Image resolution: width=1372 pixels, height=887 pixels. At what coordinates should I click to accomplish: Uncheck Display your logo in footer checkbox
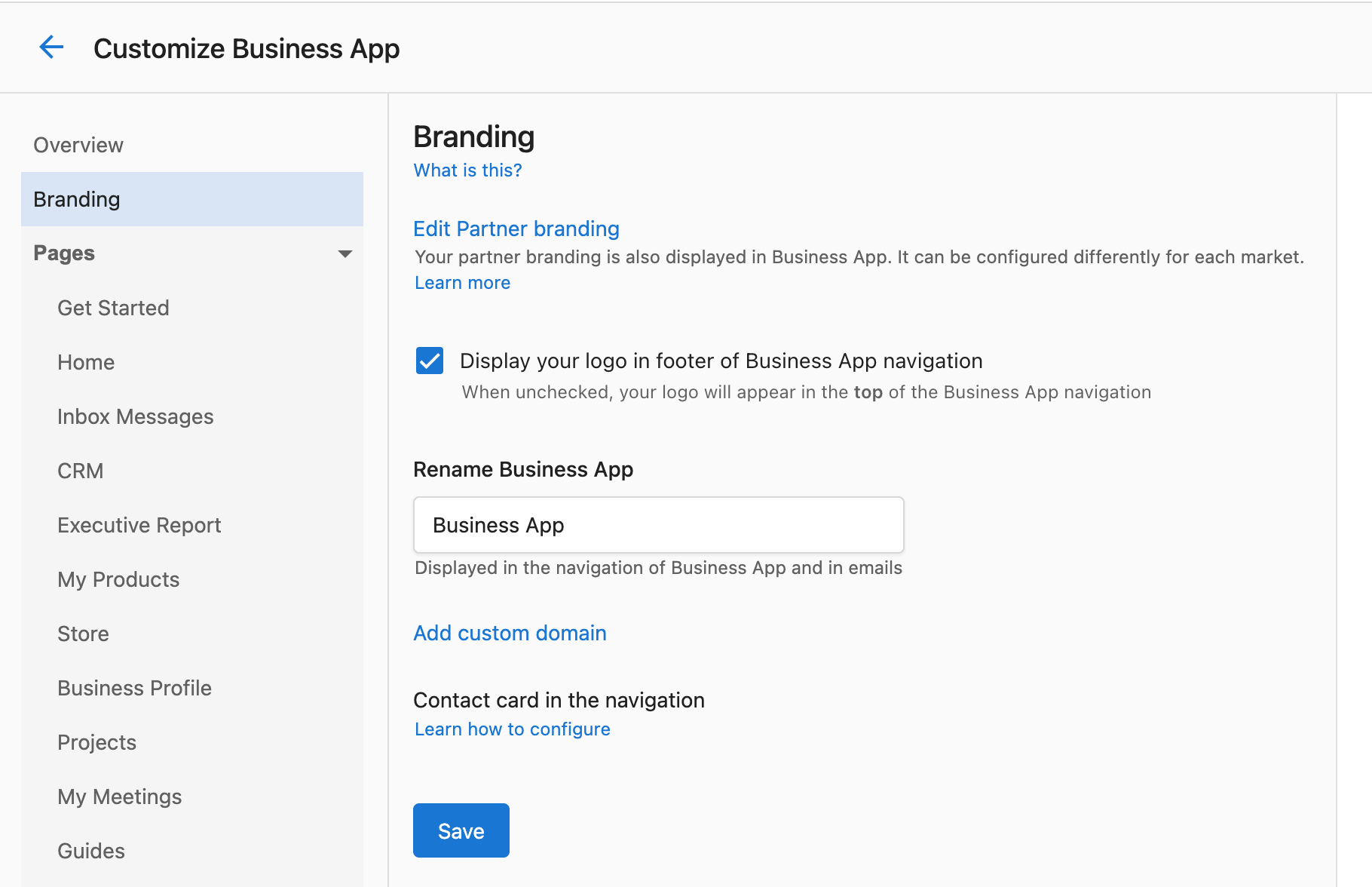pyautogui.click(x=430, y=361)
